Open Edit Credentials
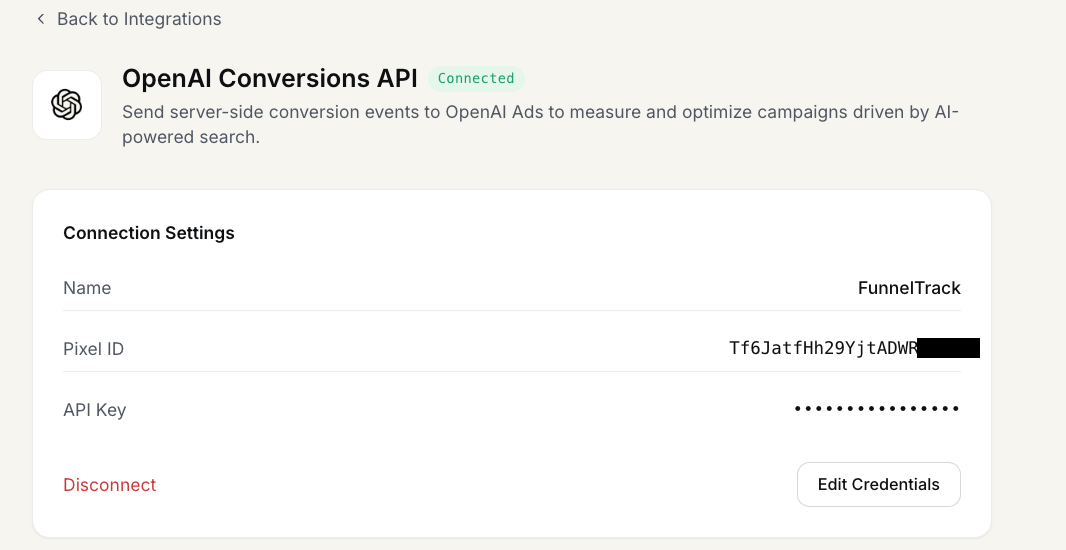The width and height of the screenshot is (1066, 550). [878, 484]
